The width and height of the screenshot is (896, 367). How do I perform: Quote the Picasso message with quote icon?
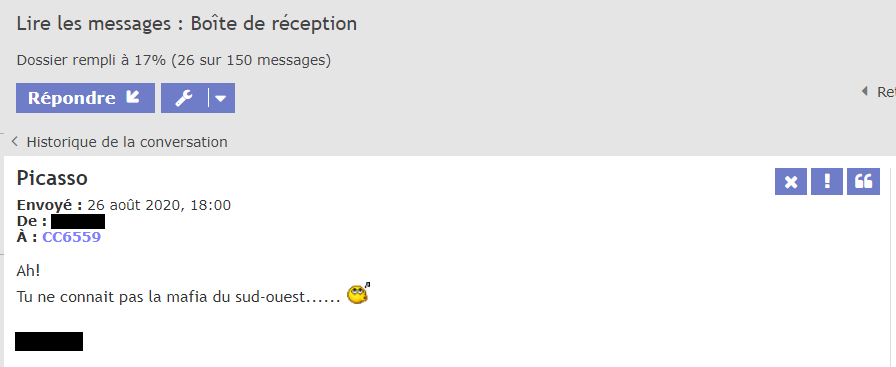(x=863, y=182)
